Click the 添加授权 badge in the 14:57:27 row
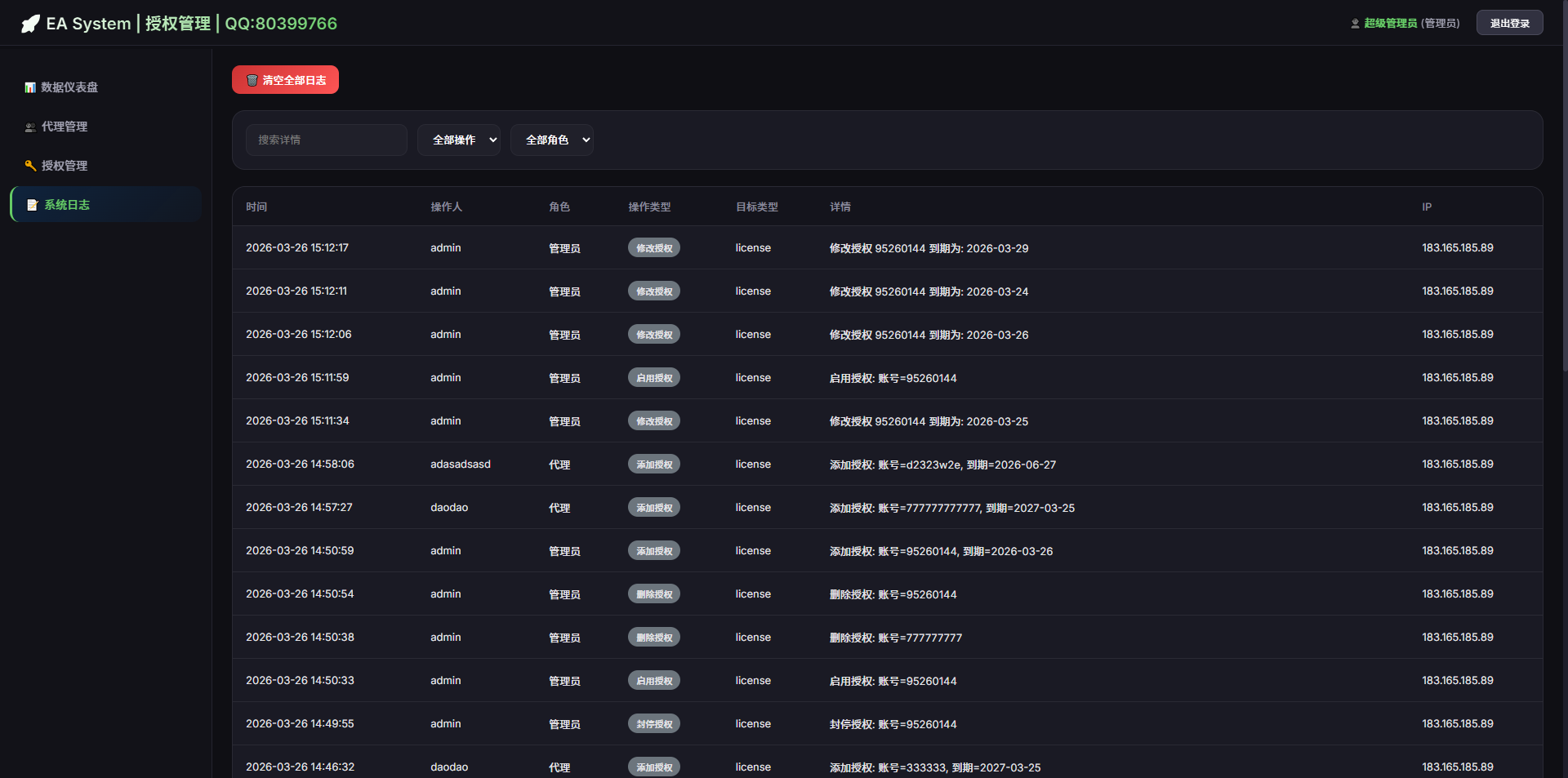Image resolution: width=1568 pixels, height=778 pixels. (x=654, y=508)
